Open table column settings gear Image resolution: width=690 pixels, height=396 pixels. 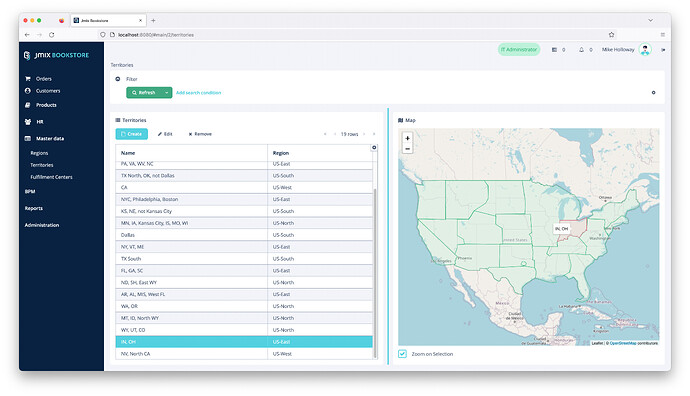click(x=374, y=148)
